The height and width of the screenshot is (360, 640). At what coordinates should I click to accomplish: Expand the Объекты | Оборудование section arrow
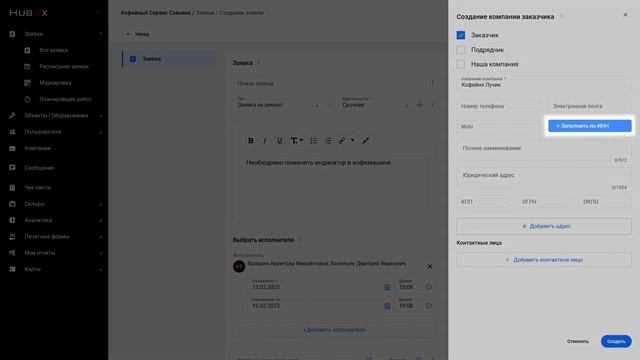pos(101,116)
